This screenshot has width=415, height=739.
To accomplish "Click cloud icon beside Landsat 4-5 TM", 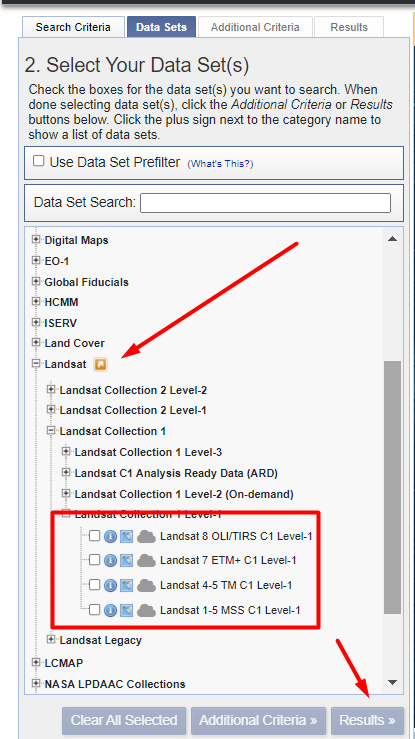I will 146,585.
